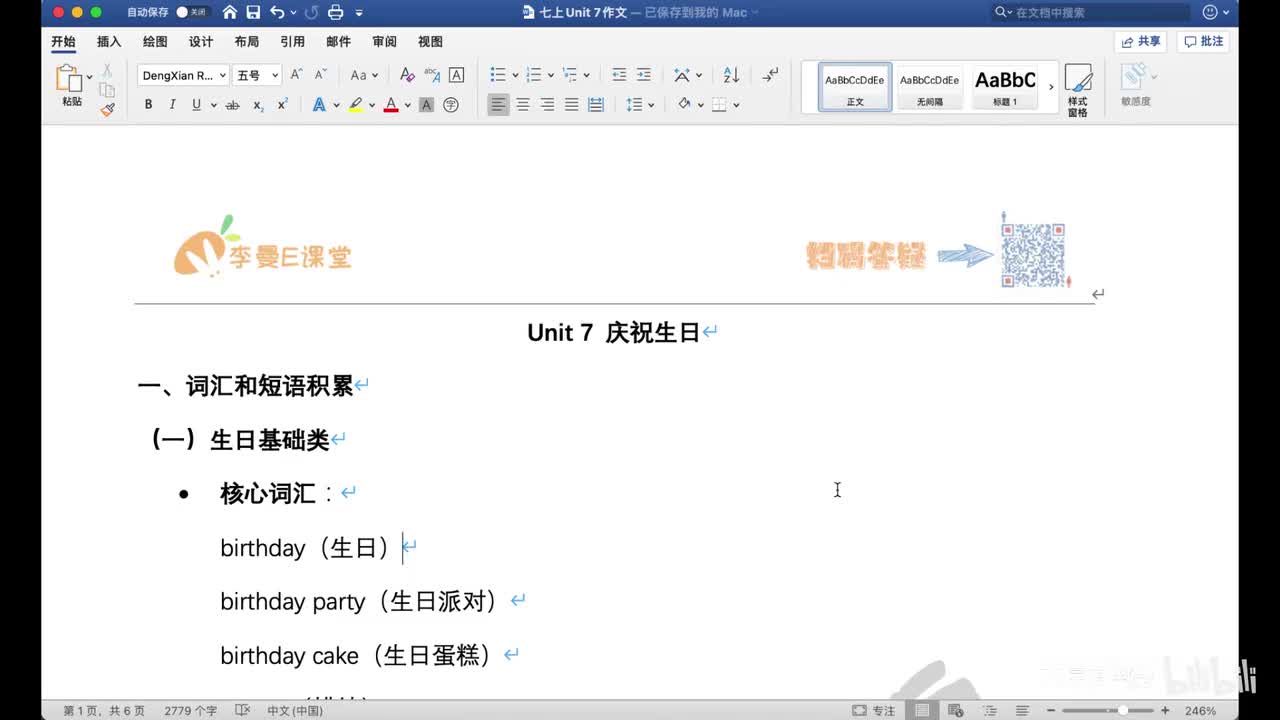Sort the selected text A to Z
The width and height of the screenshot is (1280, 720).
(731, 75)
